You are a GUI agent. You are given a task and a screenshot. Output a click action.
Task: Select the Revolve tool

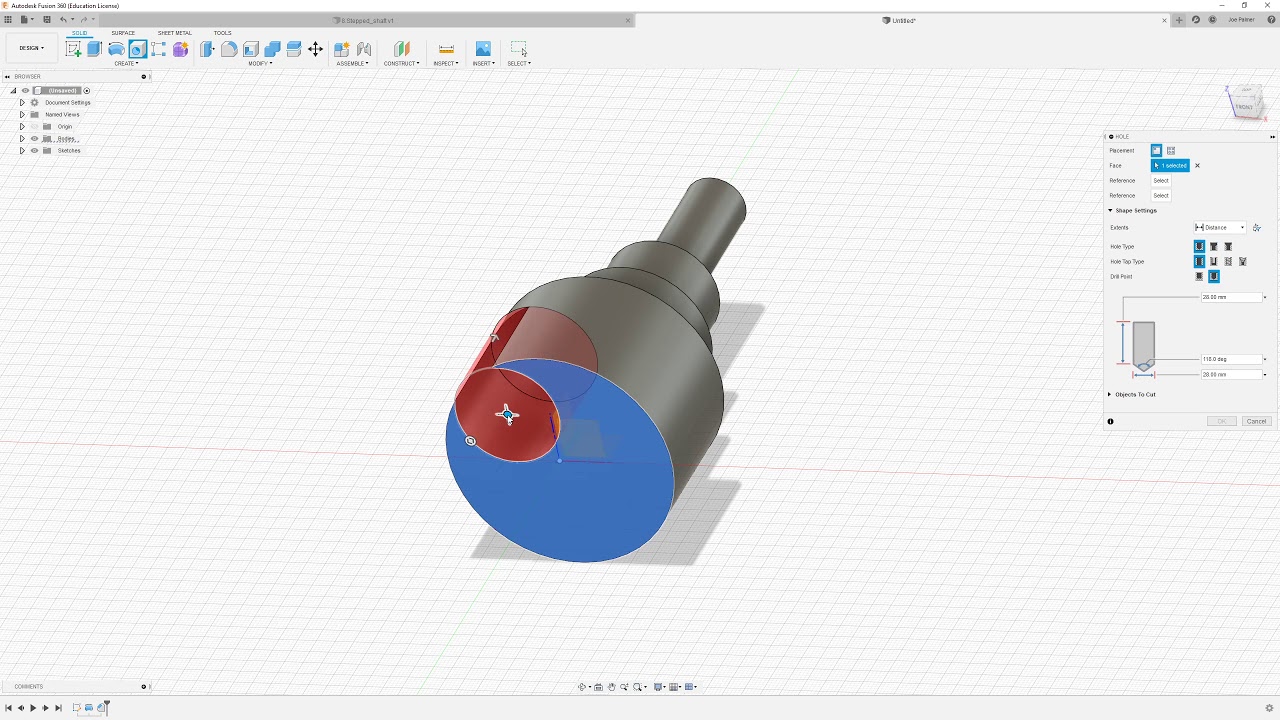116,49
